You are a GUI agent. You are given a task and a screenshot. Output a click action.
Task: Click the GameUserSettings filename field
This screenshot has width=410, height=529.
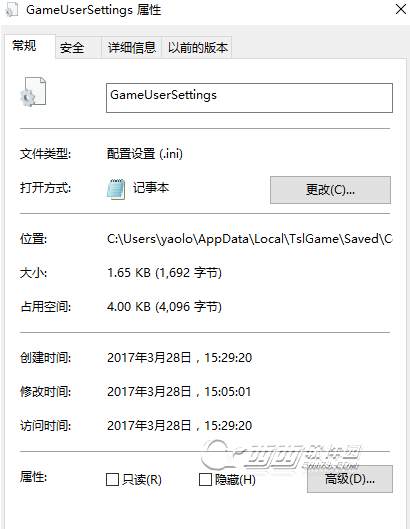click(x=249, y=98)
